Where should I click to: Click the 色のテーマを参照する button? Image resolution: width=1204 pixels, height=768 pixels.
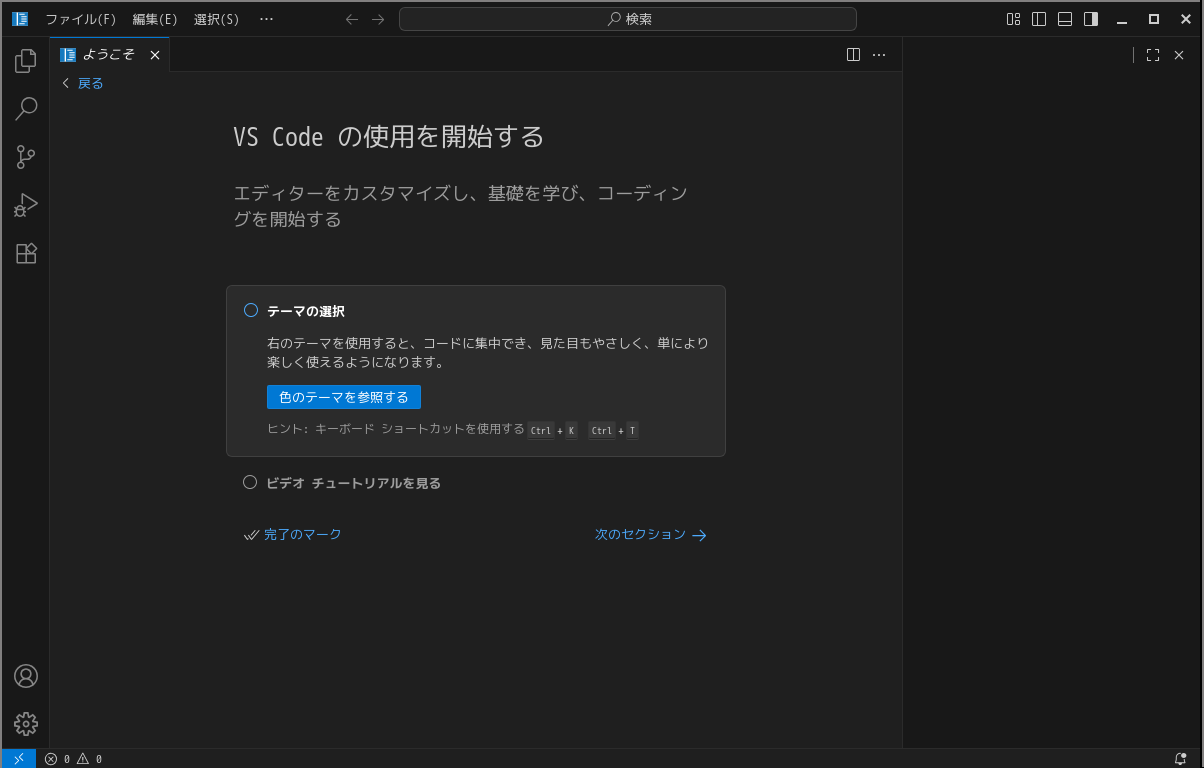click(344, 397)
